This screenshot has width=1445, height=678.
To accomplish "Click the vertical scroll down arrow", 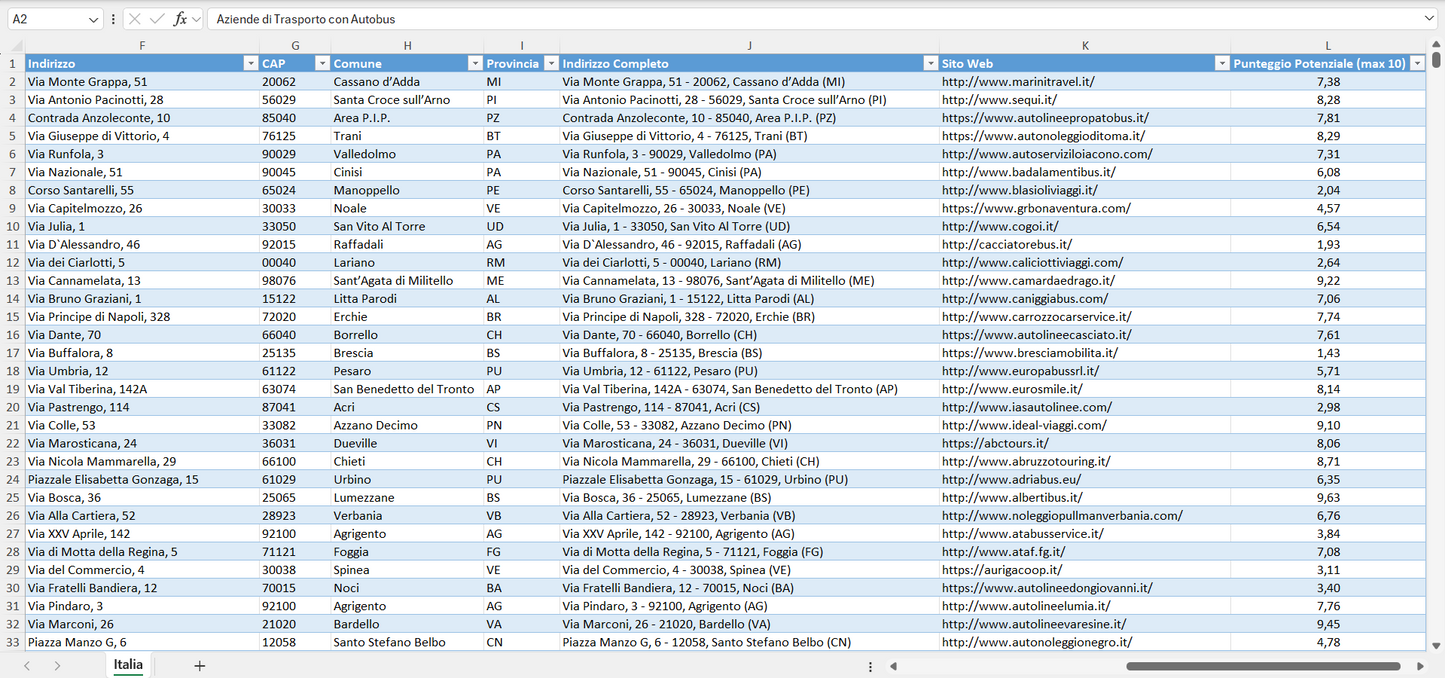I will 1436,646.
